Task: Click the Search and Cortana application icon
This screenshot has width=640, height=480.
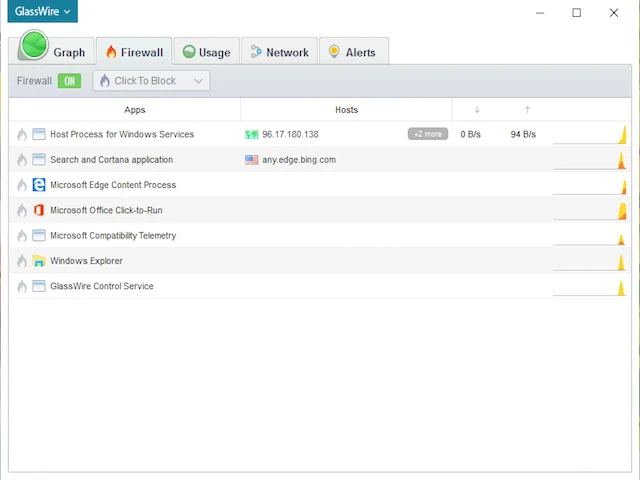Action: pyautogui.click(x=39, y=160)
